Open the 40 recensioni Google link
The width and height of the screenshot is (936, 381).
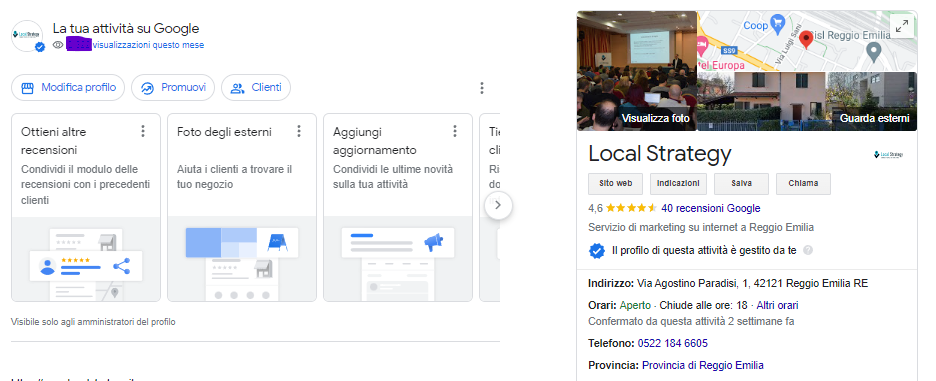(x=711, y=208)
